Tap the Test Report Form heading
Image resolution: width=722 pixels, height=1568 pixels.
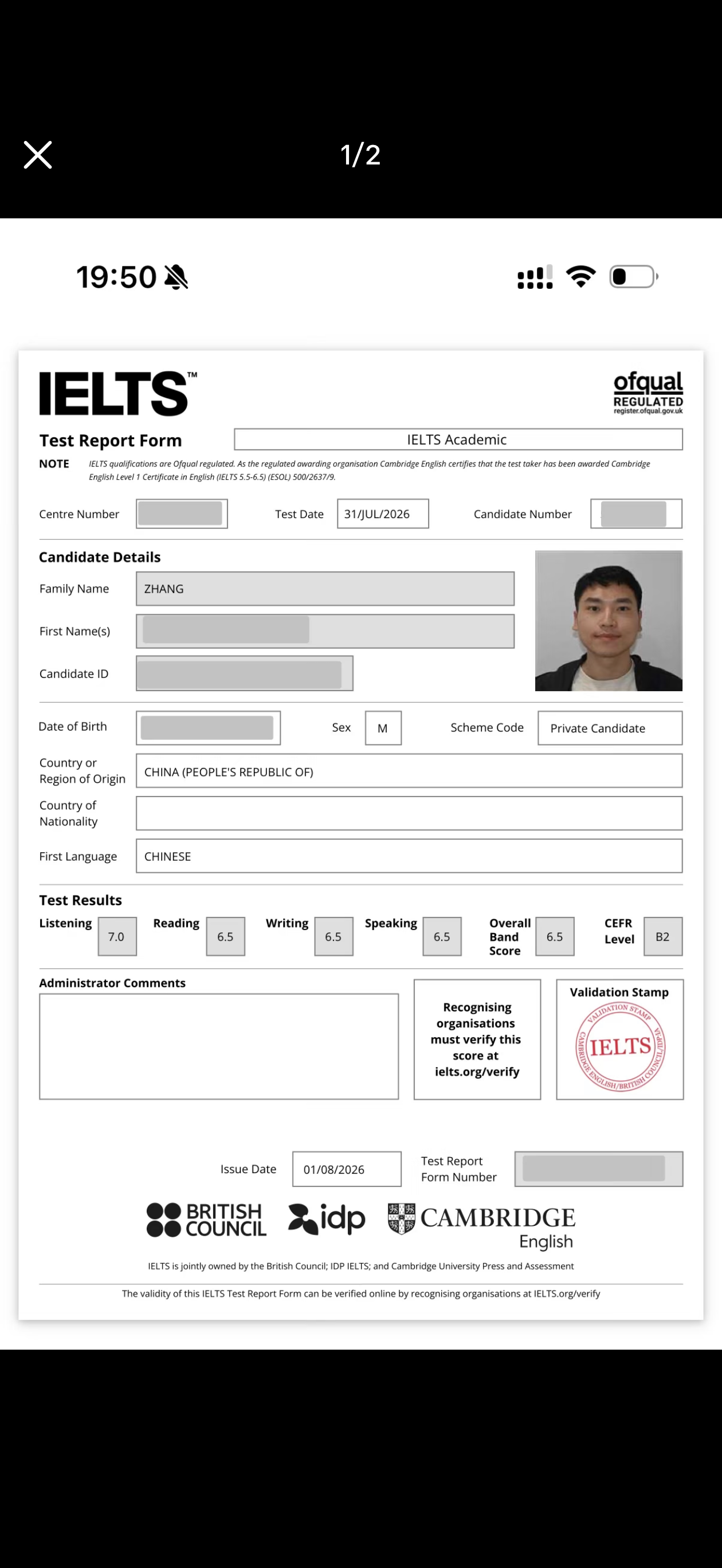[x=111, y=440]
